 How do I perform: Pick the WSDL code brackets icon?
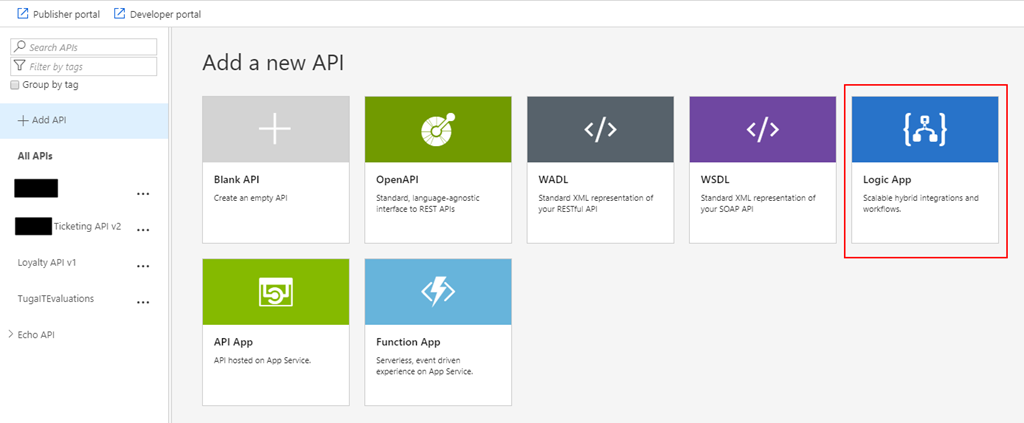(x=762, y=129)
